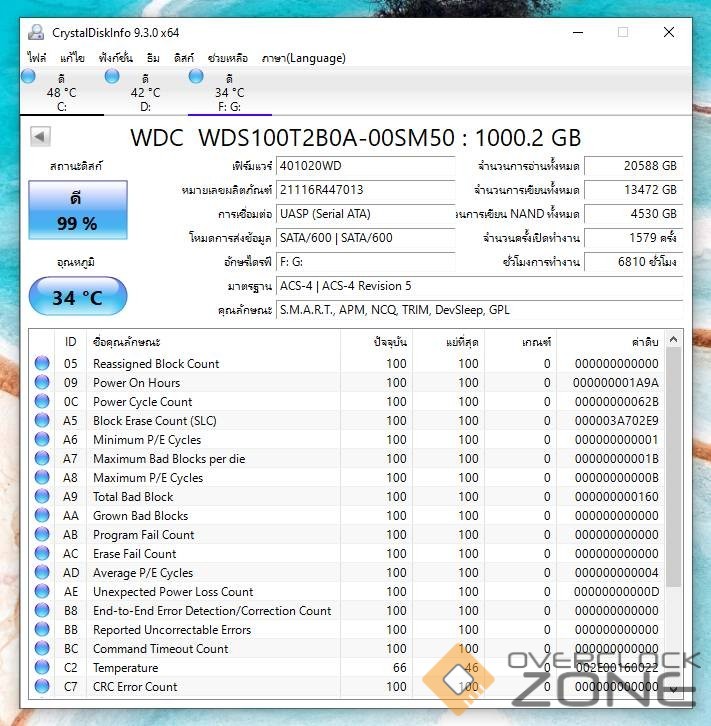Click status orb of Power Cycle Count row
The width and height of the screenshot is (711, 726).
[x=42, y=401]
